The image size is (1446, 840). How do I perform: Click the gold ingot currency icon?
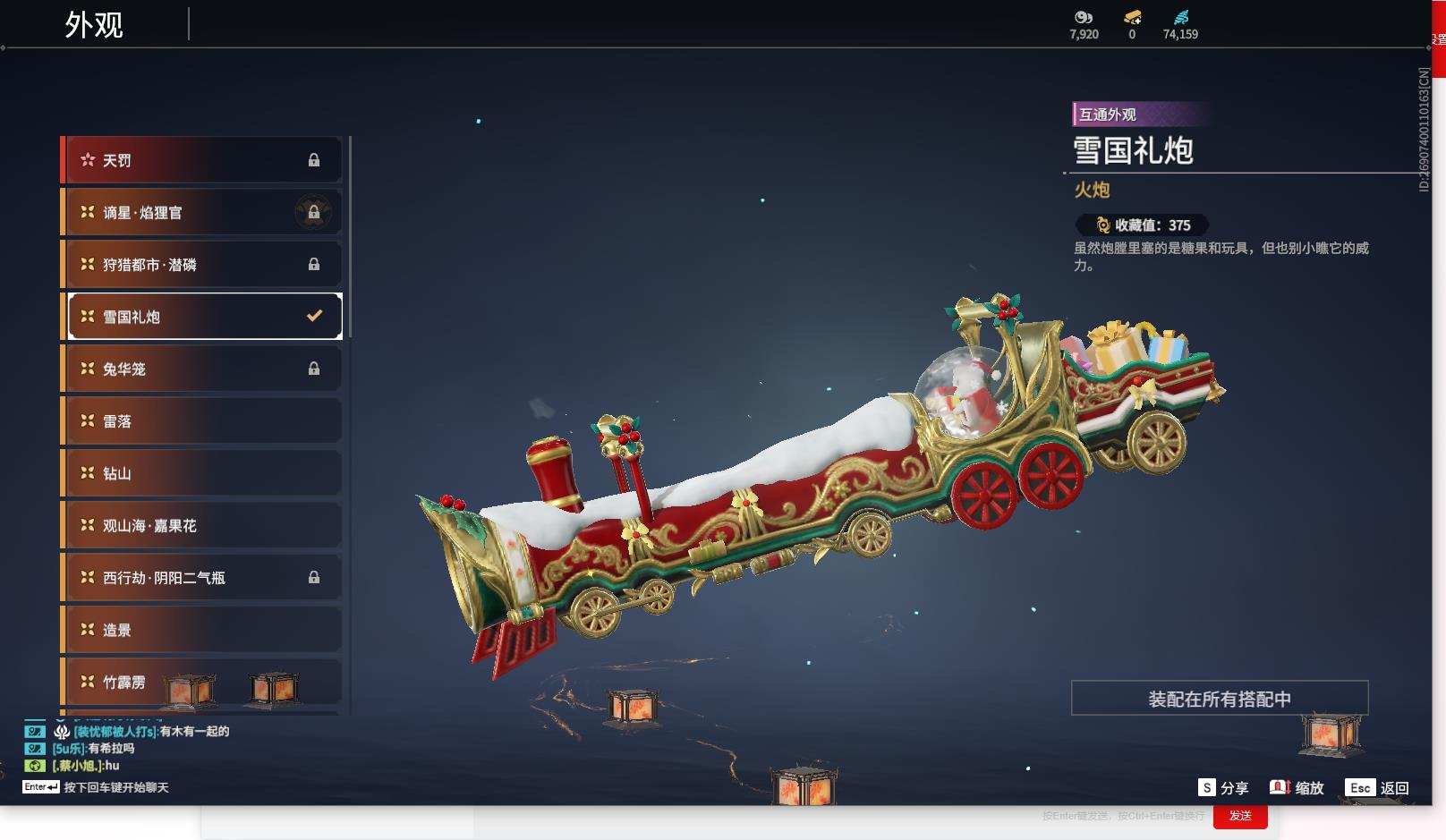(x=1132, y=17)
